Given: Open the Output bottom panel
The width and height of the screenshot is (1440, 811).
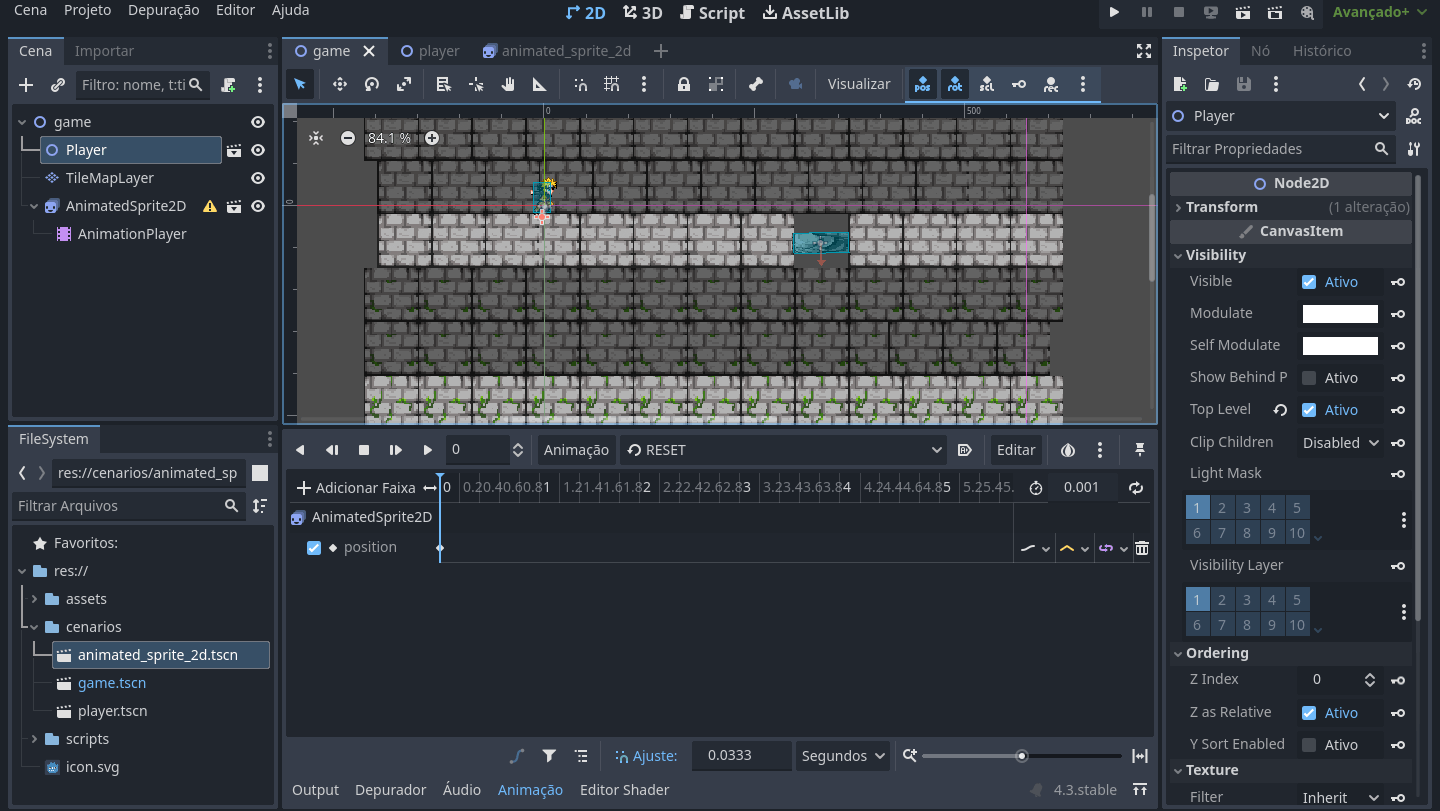Looking at the screenshot, I should coord(315,790).
